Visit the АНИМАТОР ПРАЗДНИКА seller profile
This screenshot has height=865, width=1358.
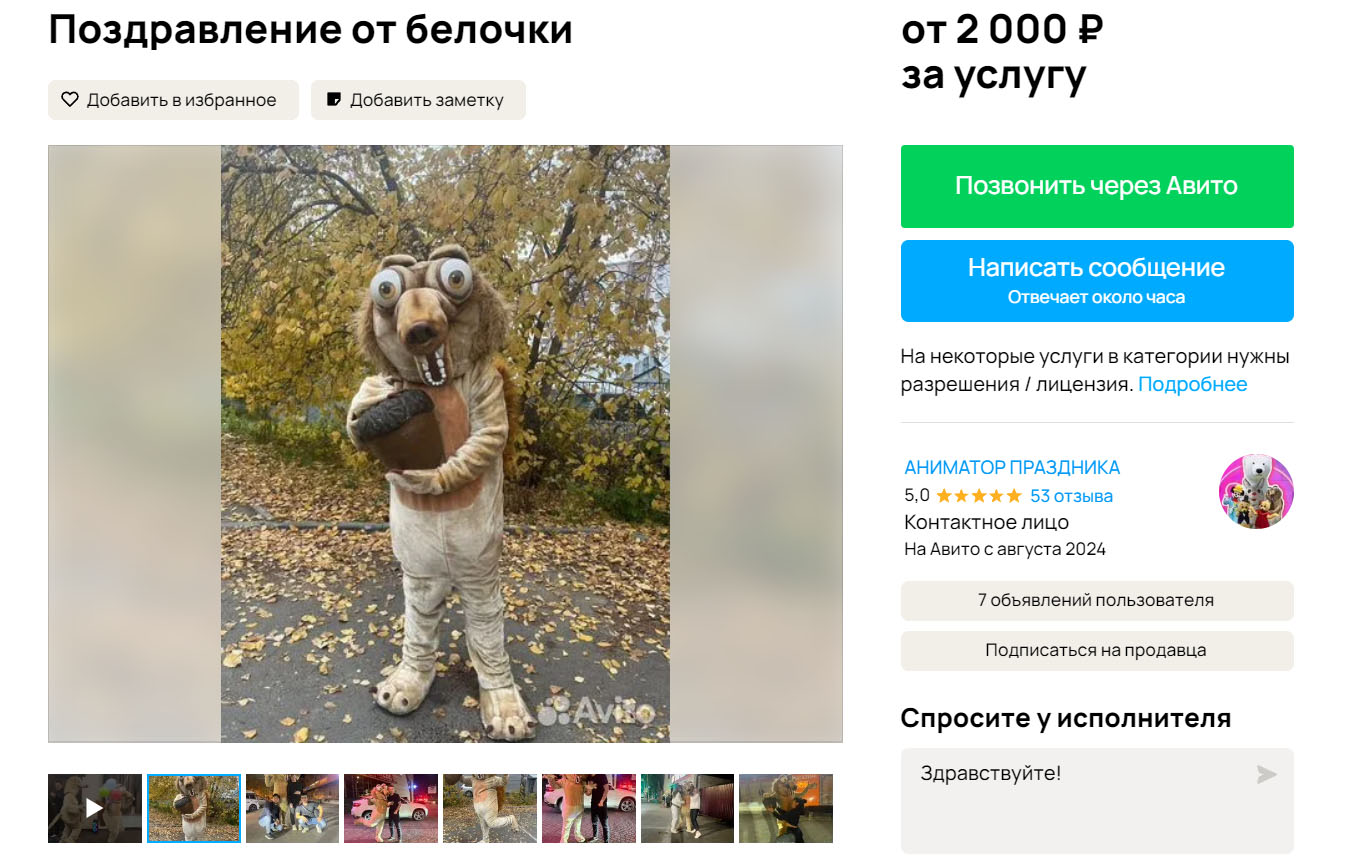(1012, 467)
